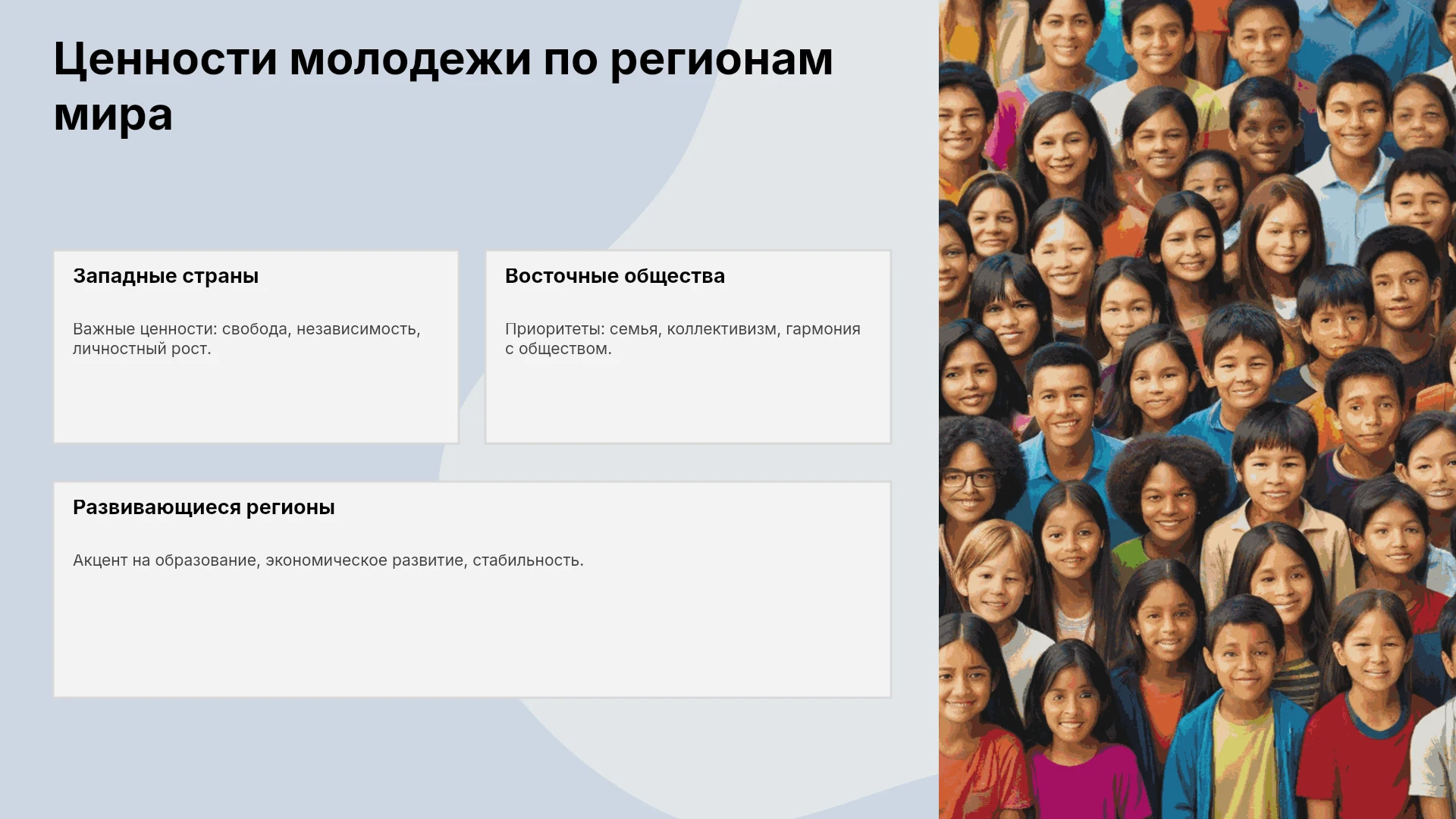Image resolution: width=1456 pixels, height=819 pixels.
Task: Click the word 'стабильность' in bottom card
Action: tap(526, 560)
